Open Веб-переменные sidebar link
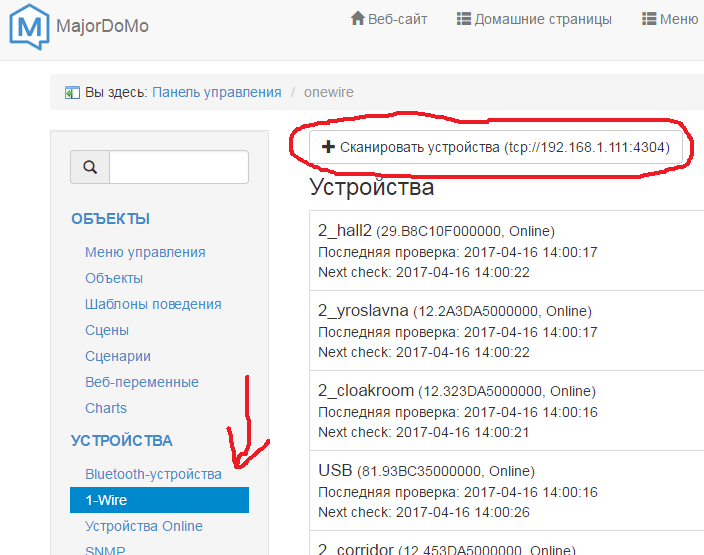Viewport: 704px width, 555px height. click(142, 382)
